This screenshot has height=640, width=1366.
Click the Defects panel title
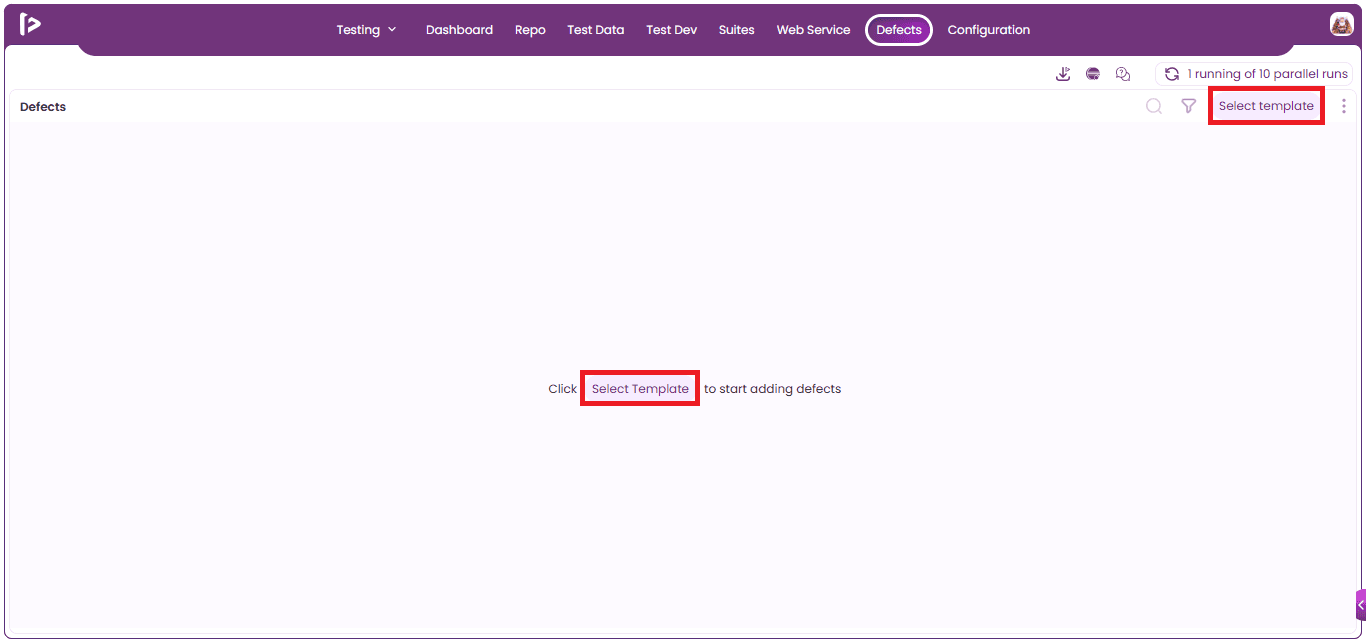(x=43, y=107)
